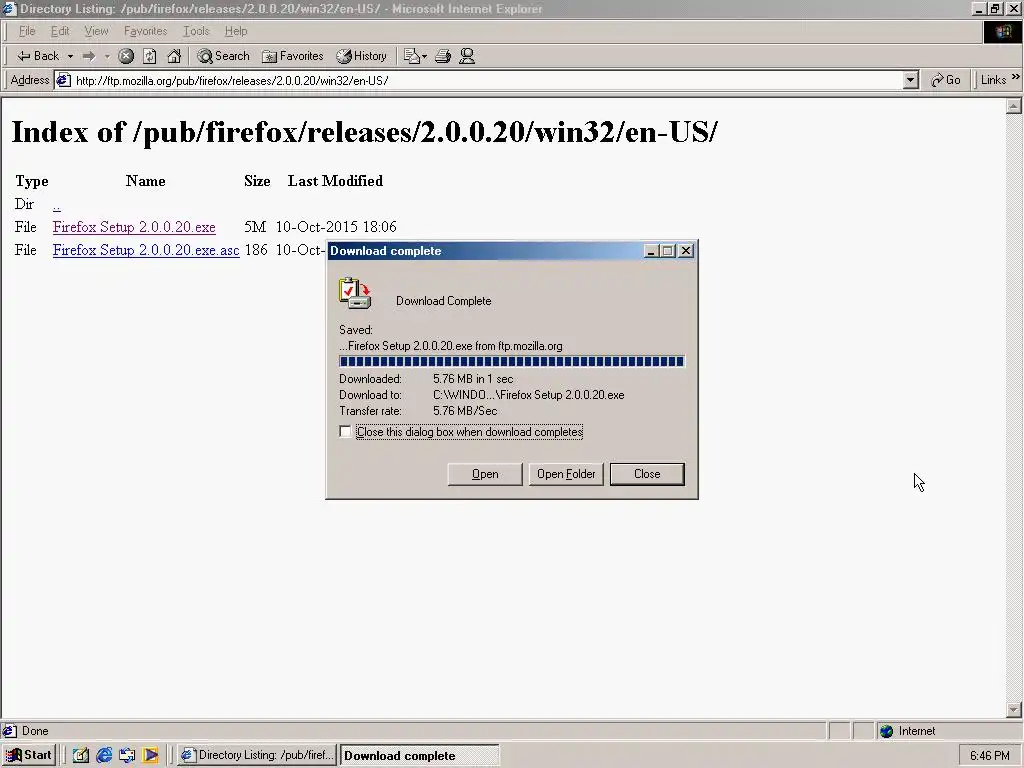
Task: Open the Favorites pane from toolbar
Action: pos(293,56)
